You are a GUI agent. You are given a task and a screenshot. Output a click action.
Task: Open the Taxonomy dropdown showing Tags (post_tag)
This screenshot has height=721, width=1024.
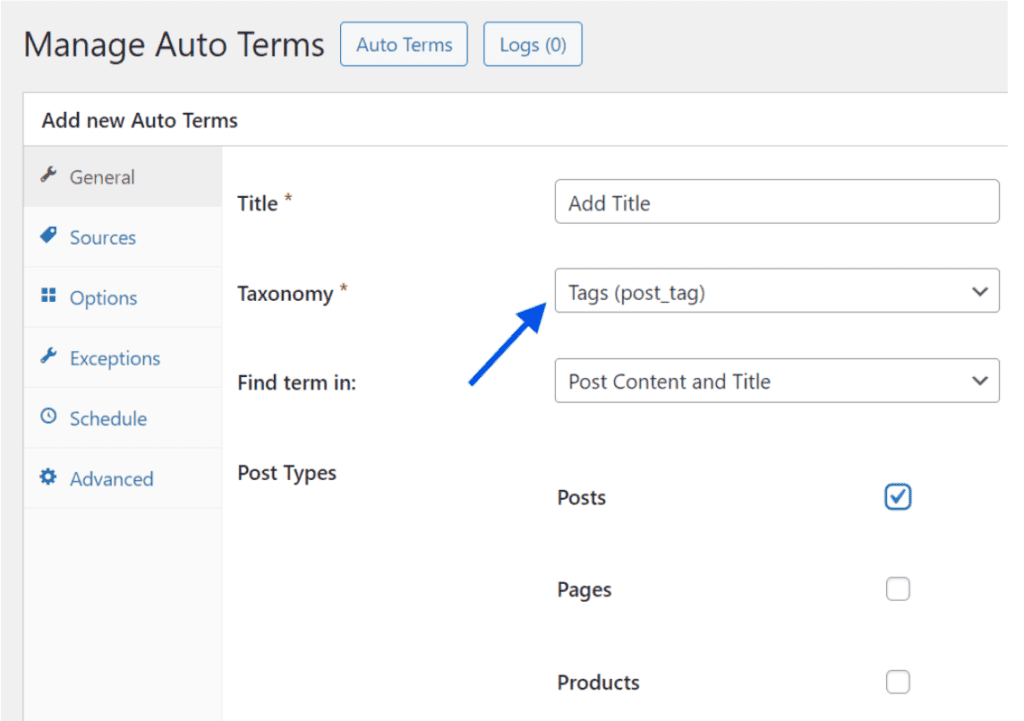pyautogui.click(x=777, y=291)
